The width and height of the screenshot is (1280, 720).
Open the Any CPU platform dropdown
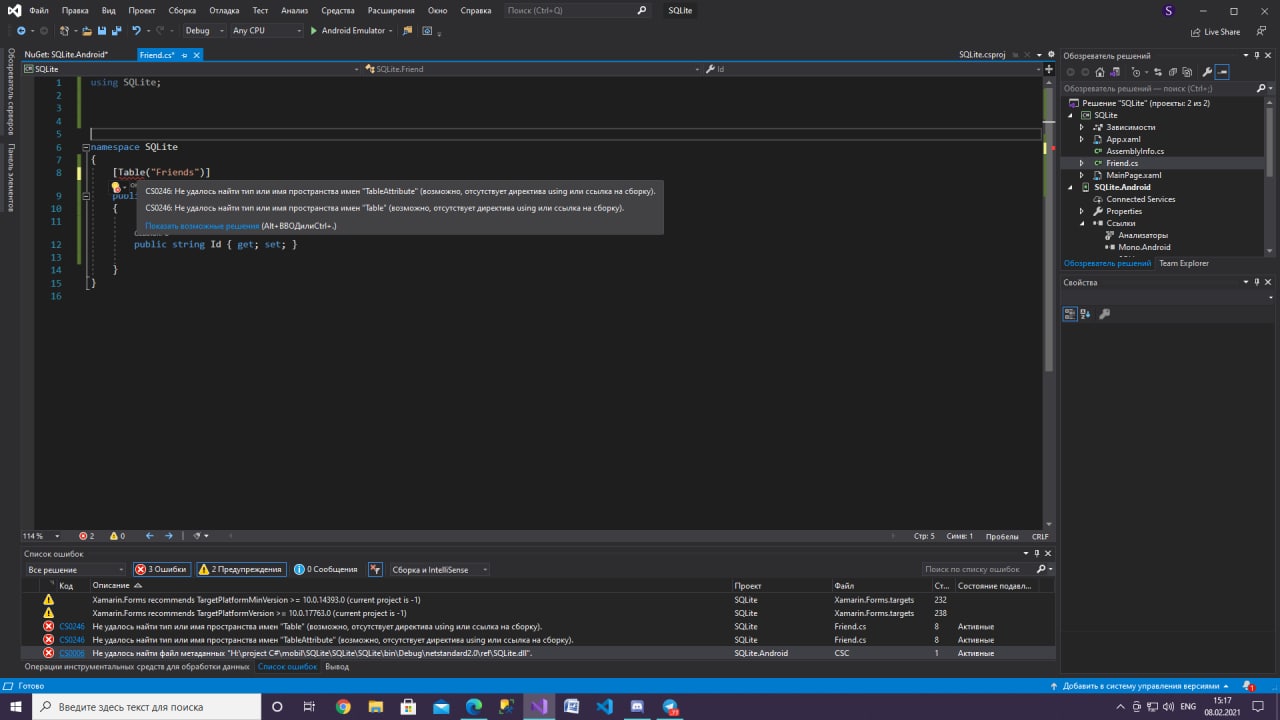[x=266, y=31]
